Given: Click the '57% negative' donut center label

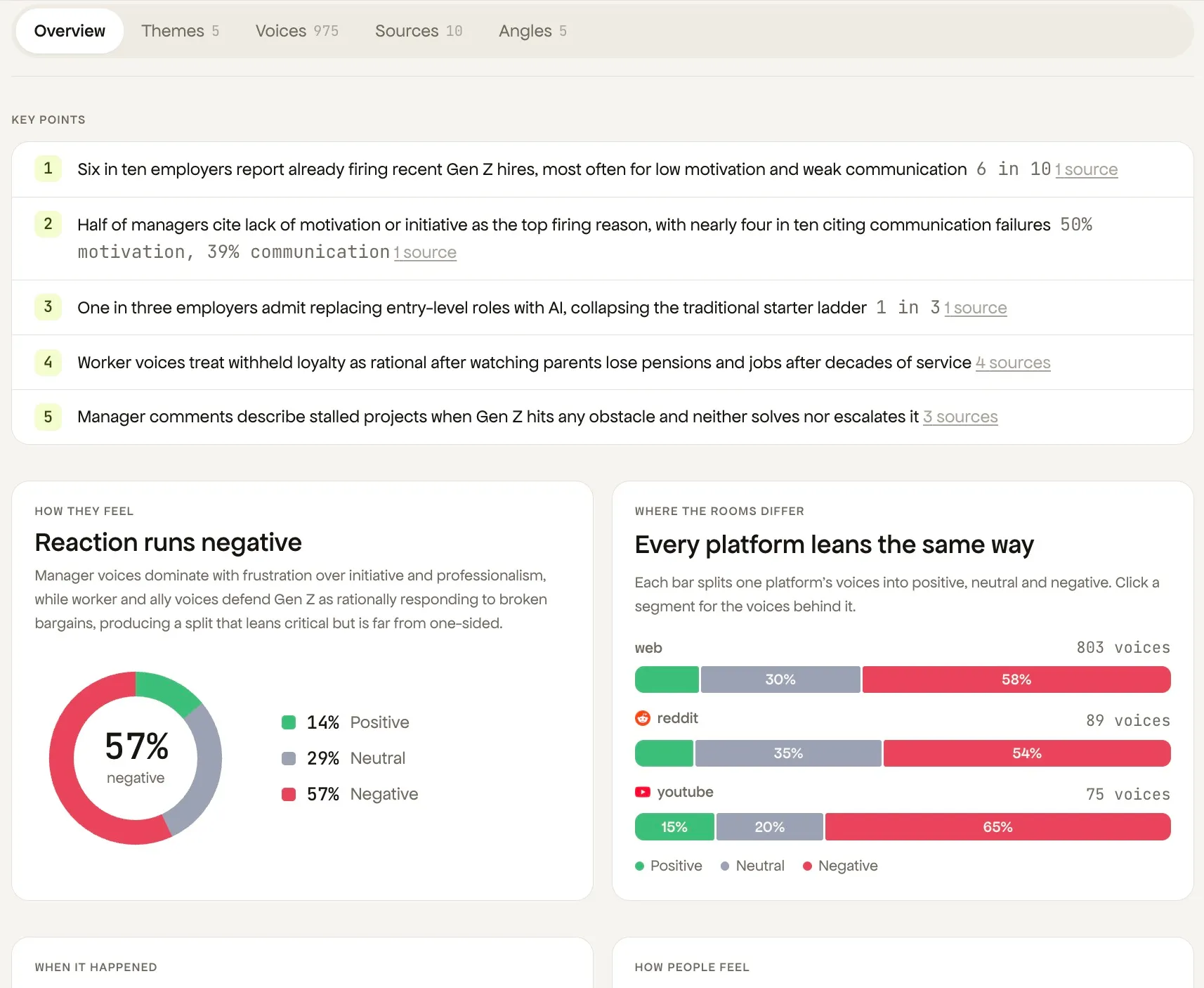Looking at the screenshot, I should (x=136, y=758).
